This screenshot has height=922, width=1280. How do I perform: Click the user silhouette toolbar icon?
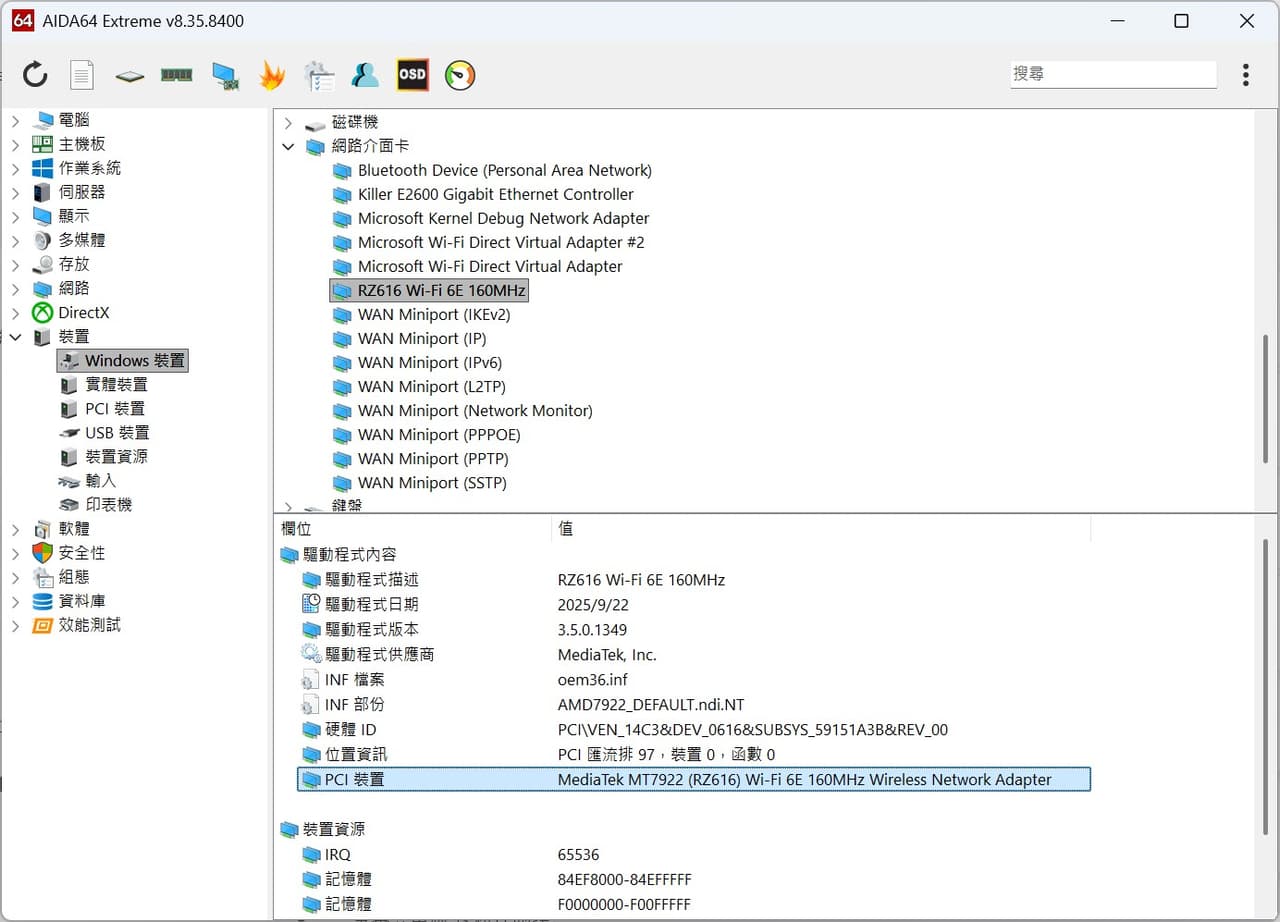365,75
